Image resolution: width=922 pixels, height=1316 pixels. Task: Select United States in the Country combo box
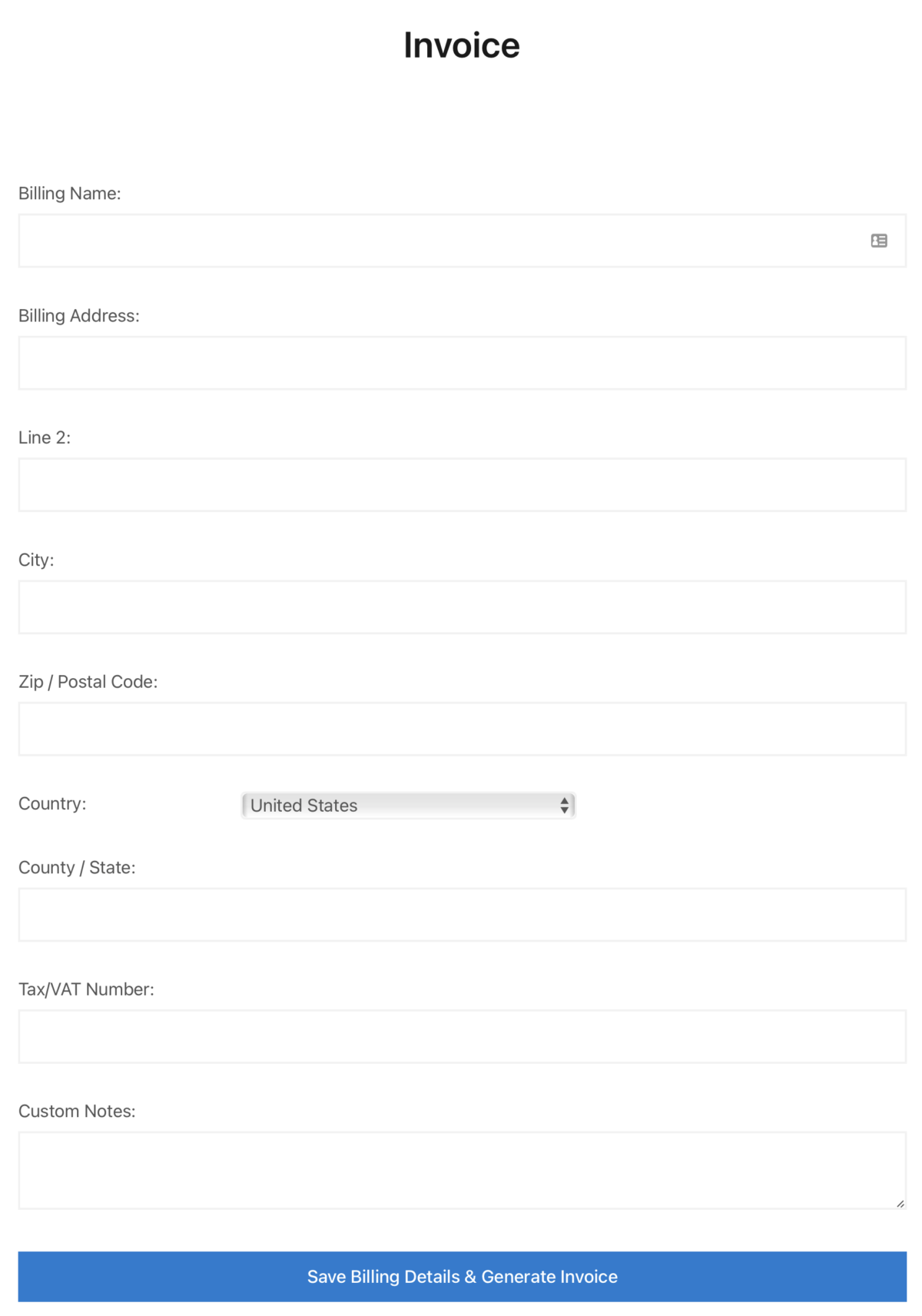coord(407,806)
